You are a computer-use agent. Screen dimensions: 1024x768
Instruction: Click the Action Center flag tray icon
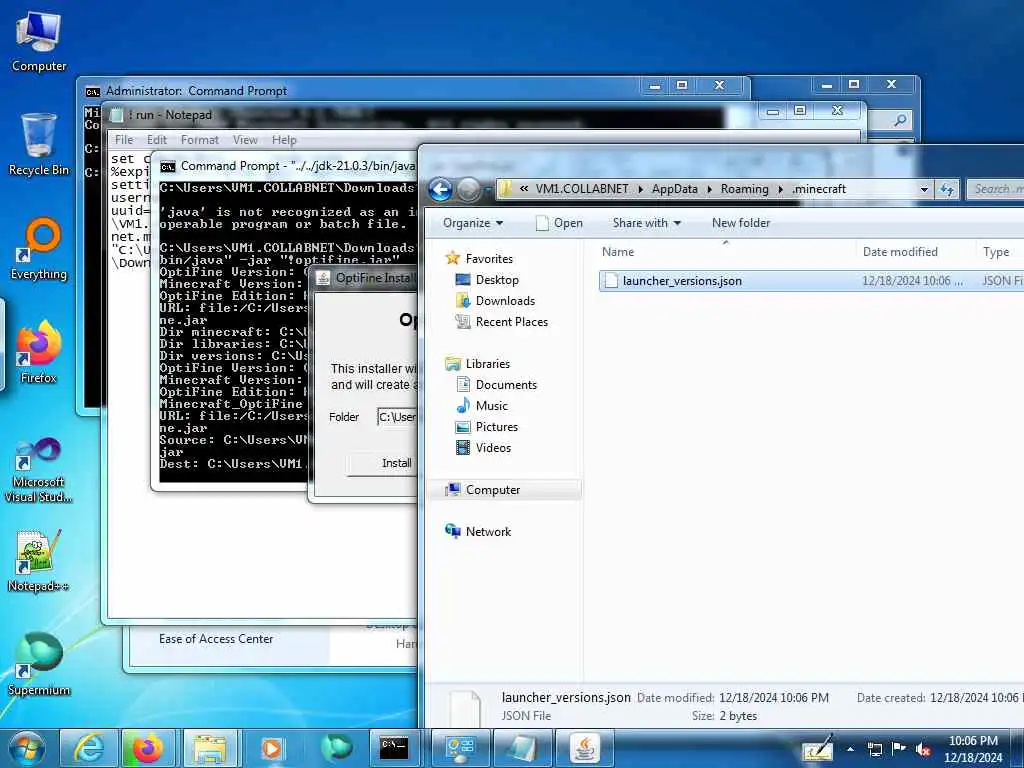pyautogui.click(x=899, y=749)
